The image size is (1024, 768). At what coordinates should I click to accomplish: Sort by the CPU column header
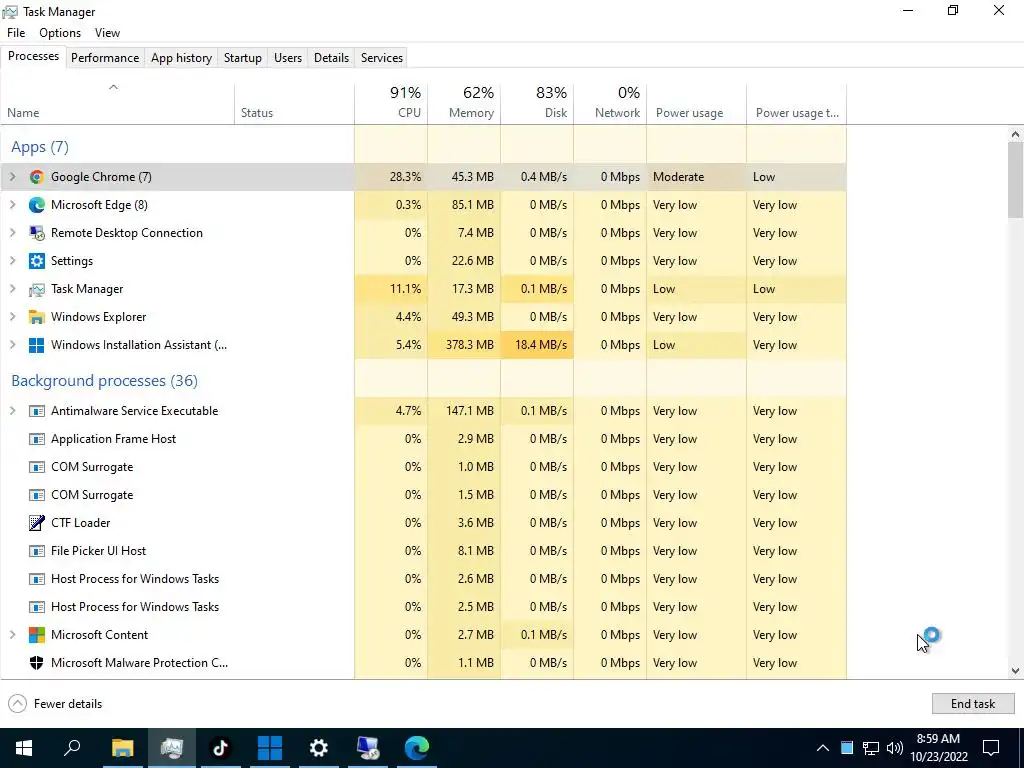[391, 103]
